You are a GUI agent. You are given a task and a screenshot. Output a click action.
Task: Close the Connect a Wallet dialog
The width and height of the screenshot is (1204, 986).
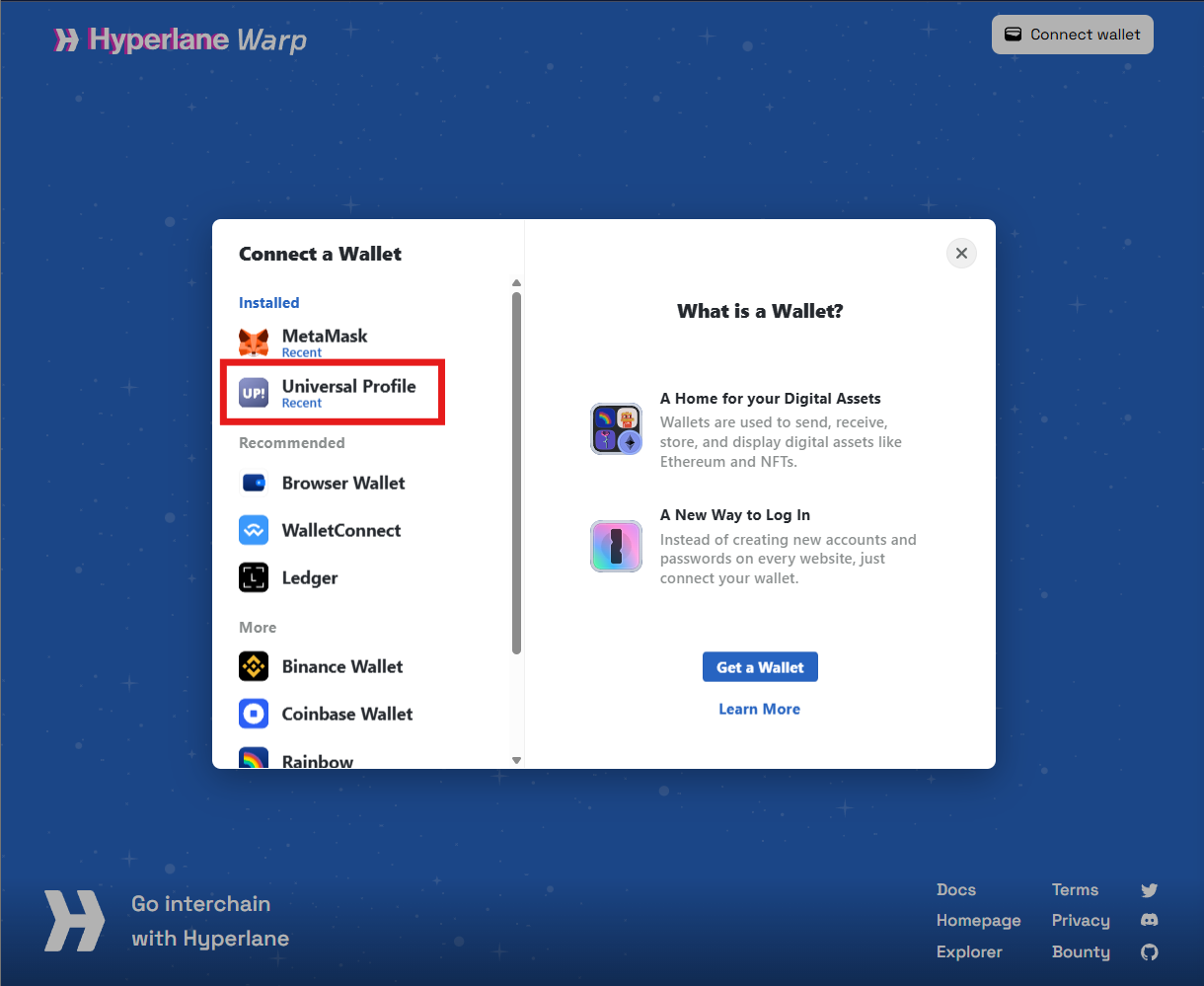(x=961, y=254)
